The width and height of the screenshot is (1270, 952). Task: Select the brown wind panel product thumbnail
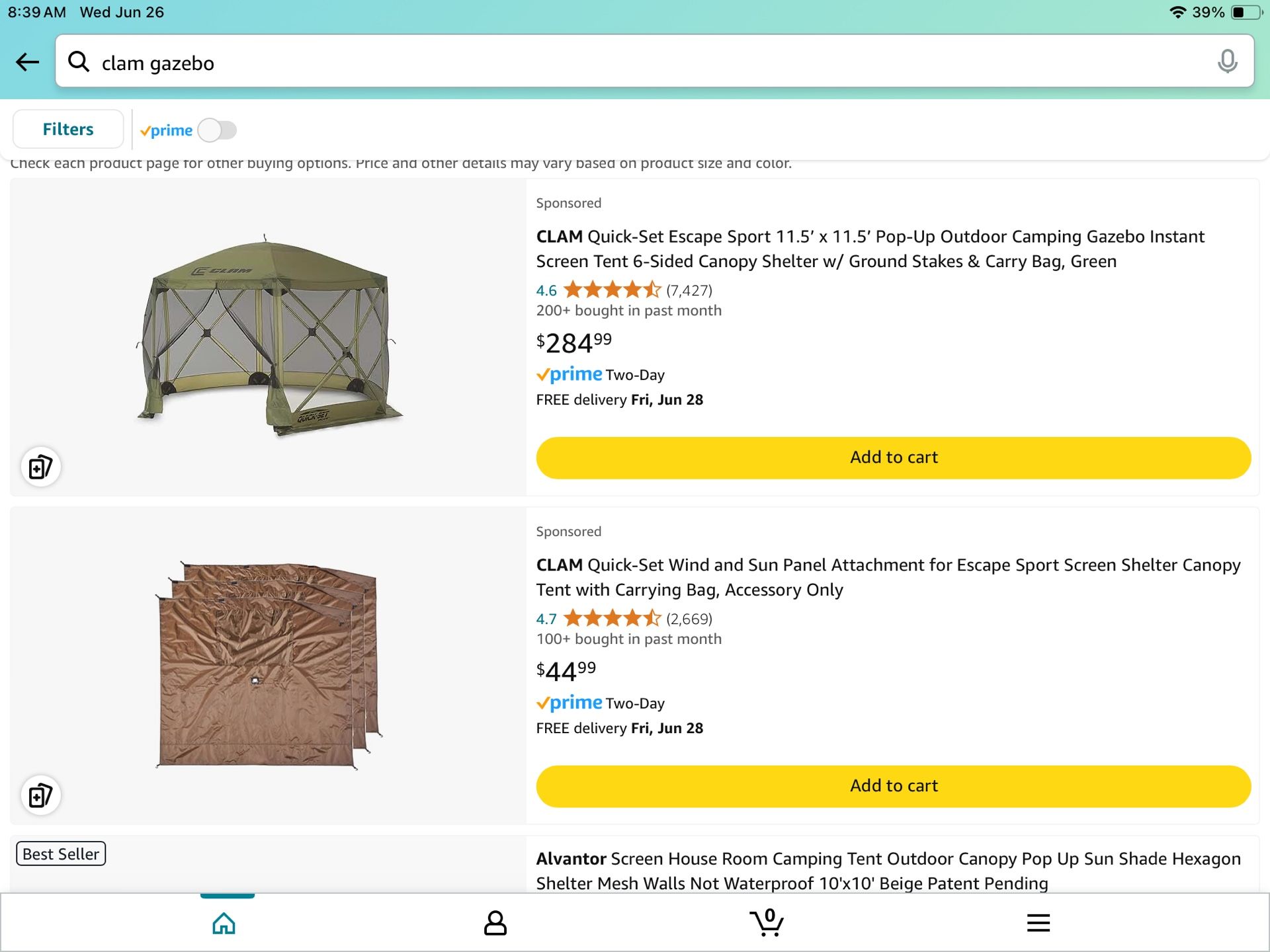tap(268, 665)
